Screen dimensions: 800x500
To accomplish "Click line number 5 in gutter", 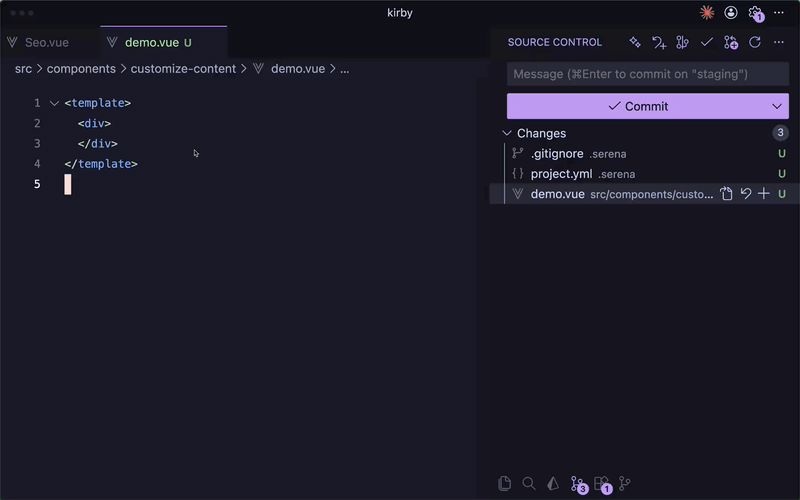I will (x=37, y=184).
